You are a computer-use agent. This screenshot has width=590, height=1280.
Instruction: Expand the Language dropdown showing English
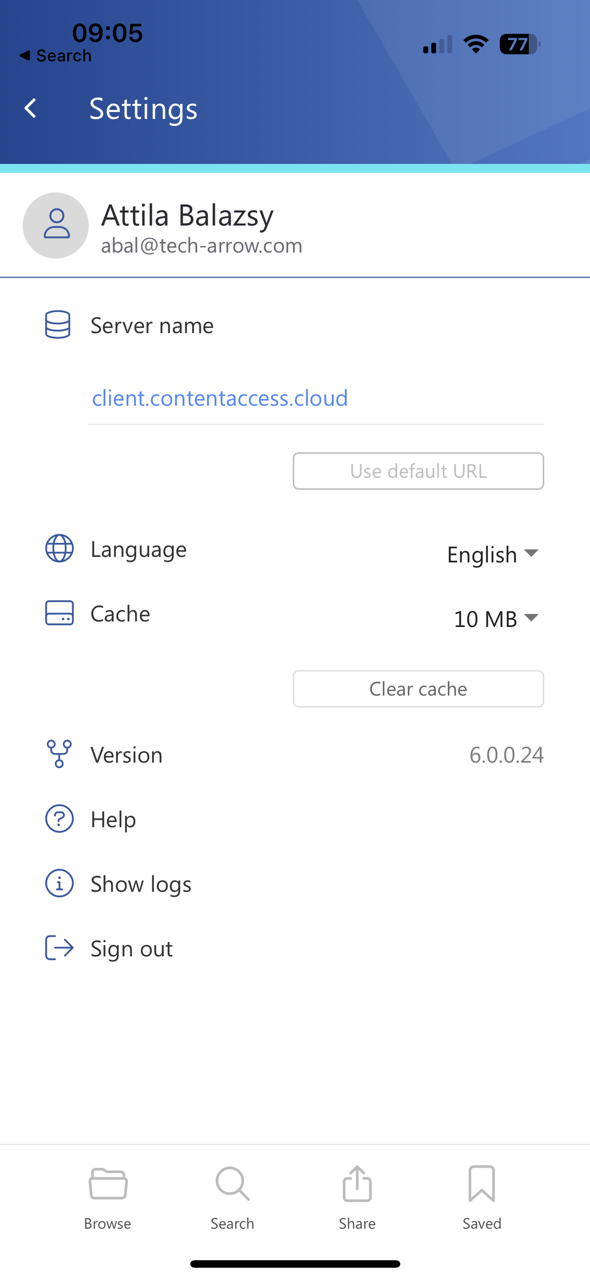[493, 554]
